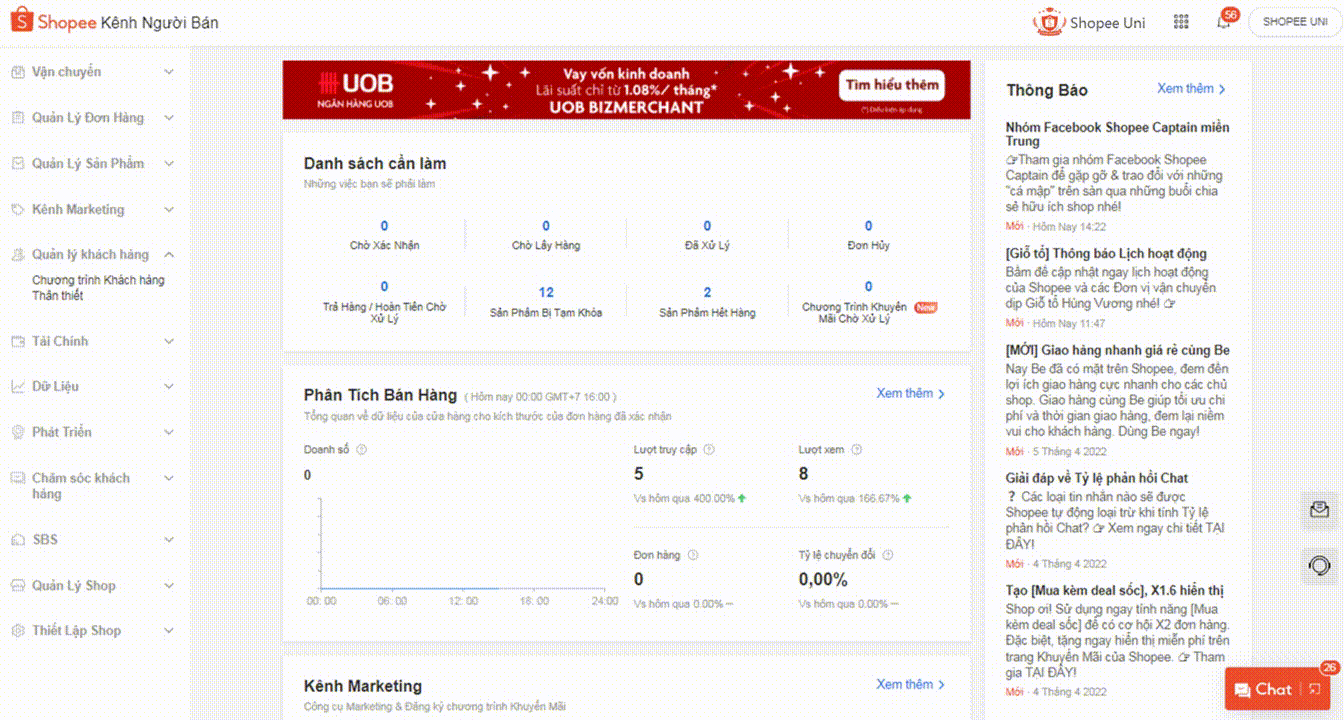Image resolution: width=1344 pixels, height=720 pixels.
Task: Click the help icon next to Lượt truy cập
Action: click(x=709, y=450)
